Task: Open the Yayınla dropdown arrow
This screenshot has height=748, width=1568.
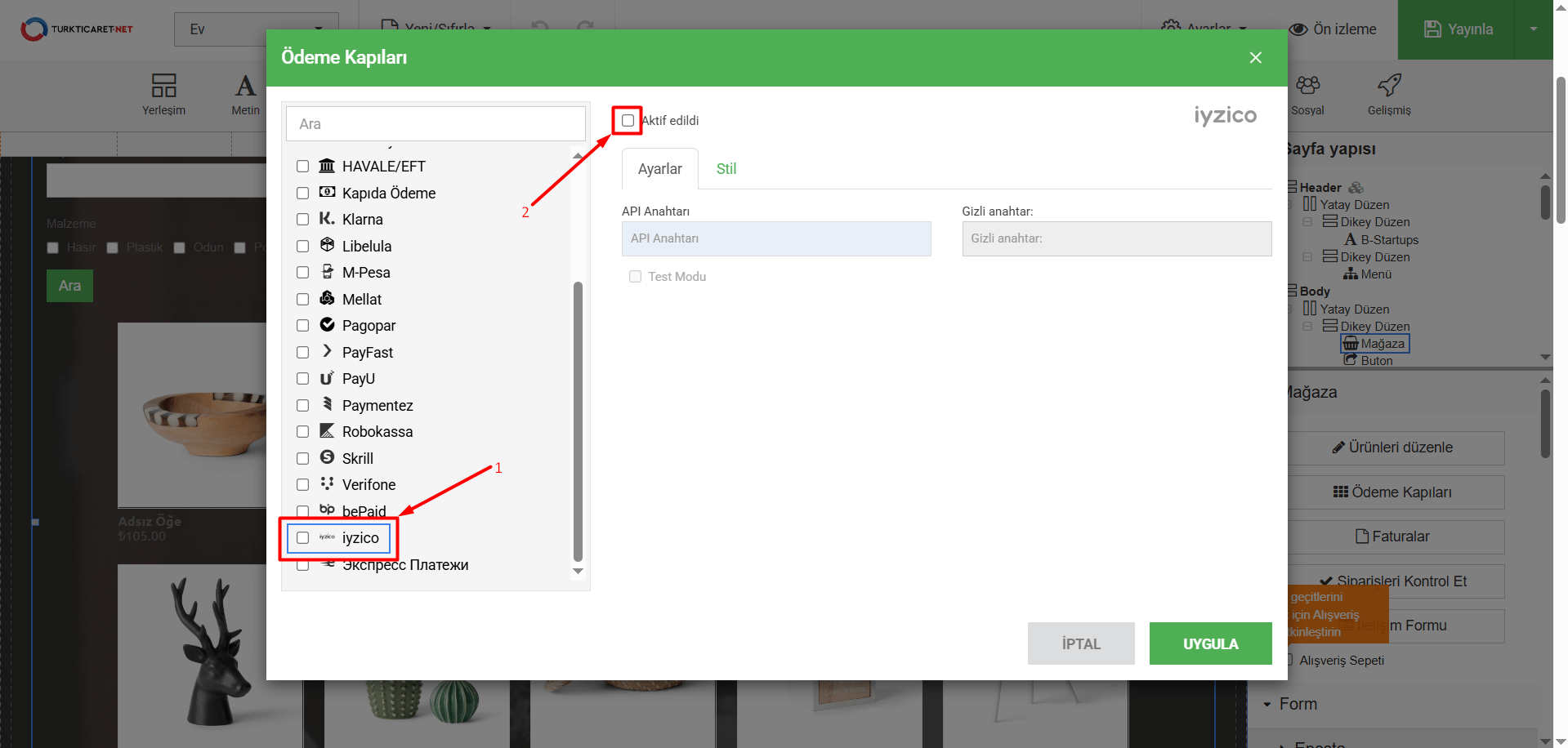Action: tap(1533, 29)
